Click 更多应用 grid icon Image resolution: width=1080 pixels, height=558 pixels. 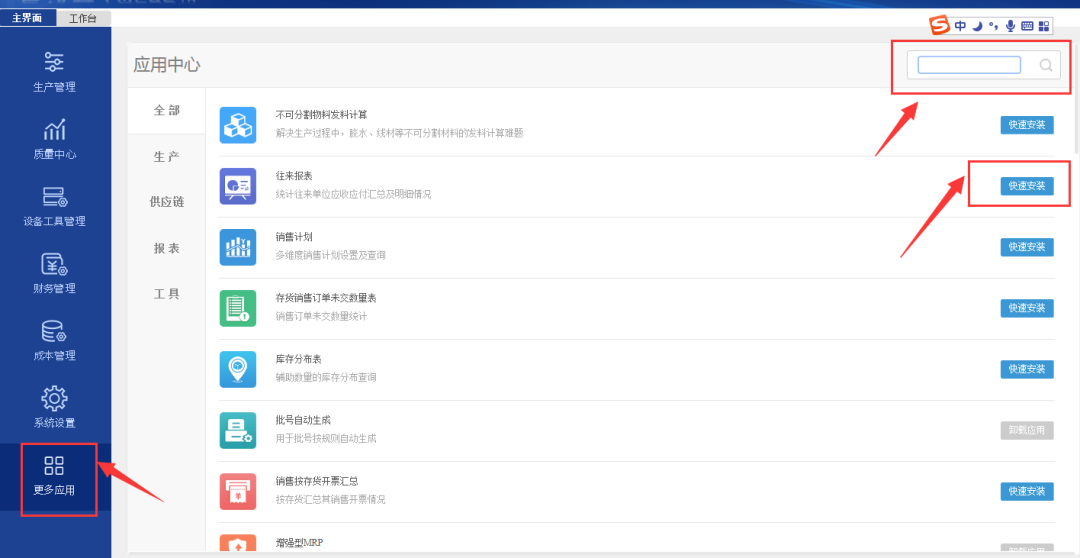point(54,466)
